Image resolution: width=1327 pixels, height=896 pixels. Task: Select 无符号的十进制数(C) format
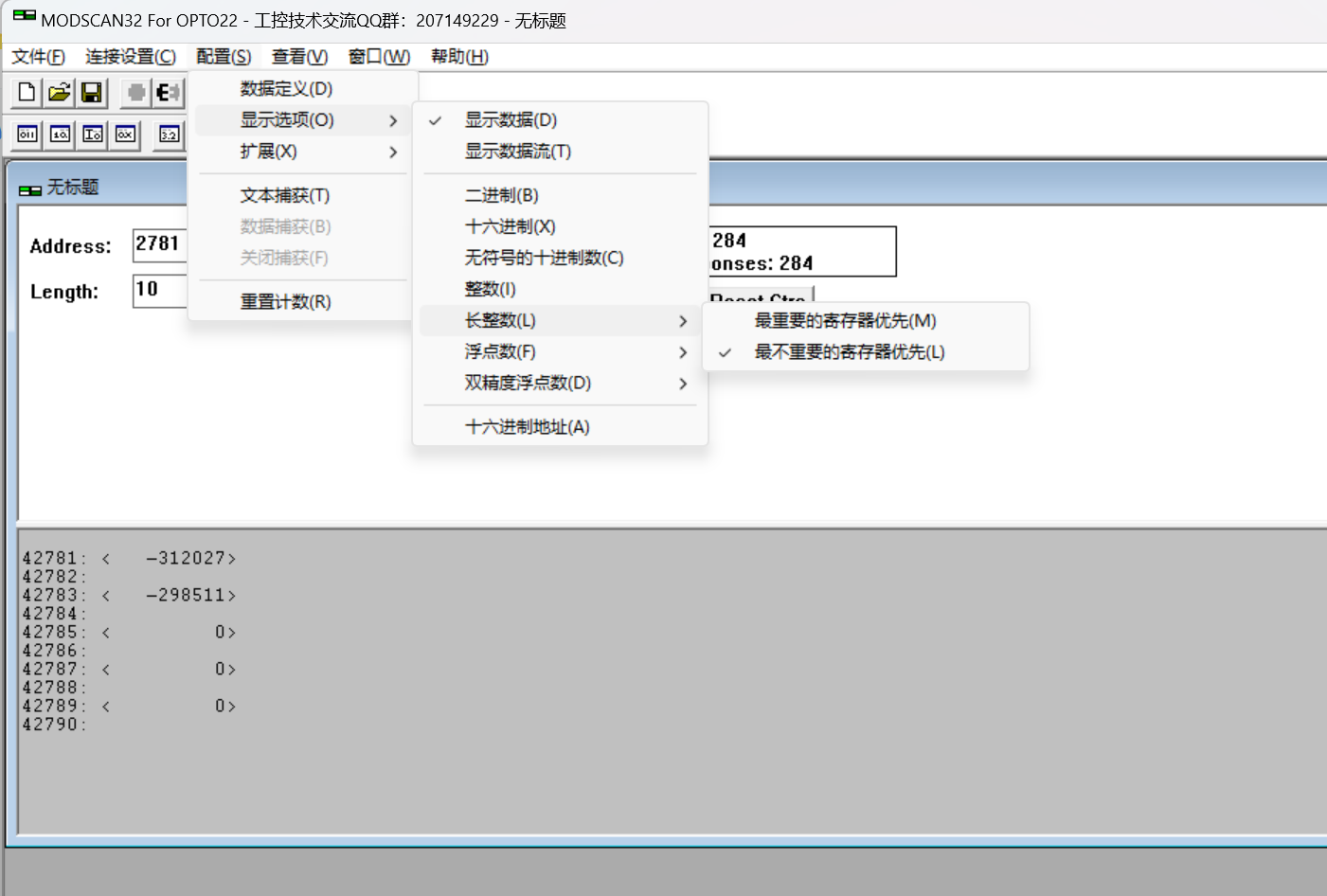[561, 258]
